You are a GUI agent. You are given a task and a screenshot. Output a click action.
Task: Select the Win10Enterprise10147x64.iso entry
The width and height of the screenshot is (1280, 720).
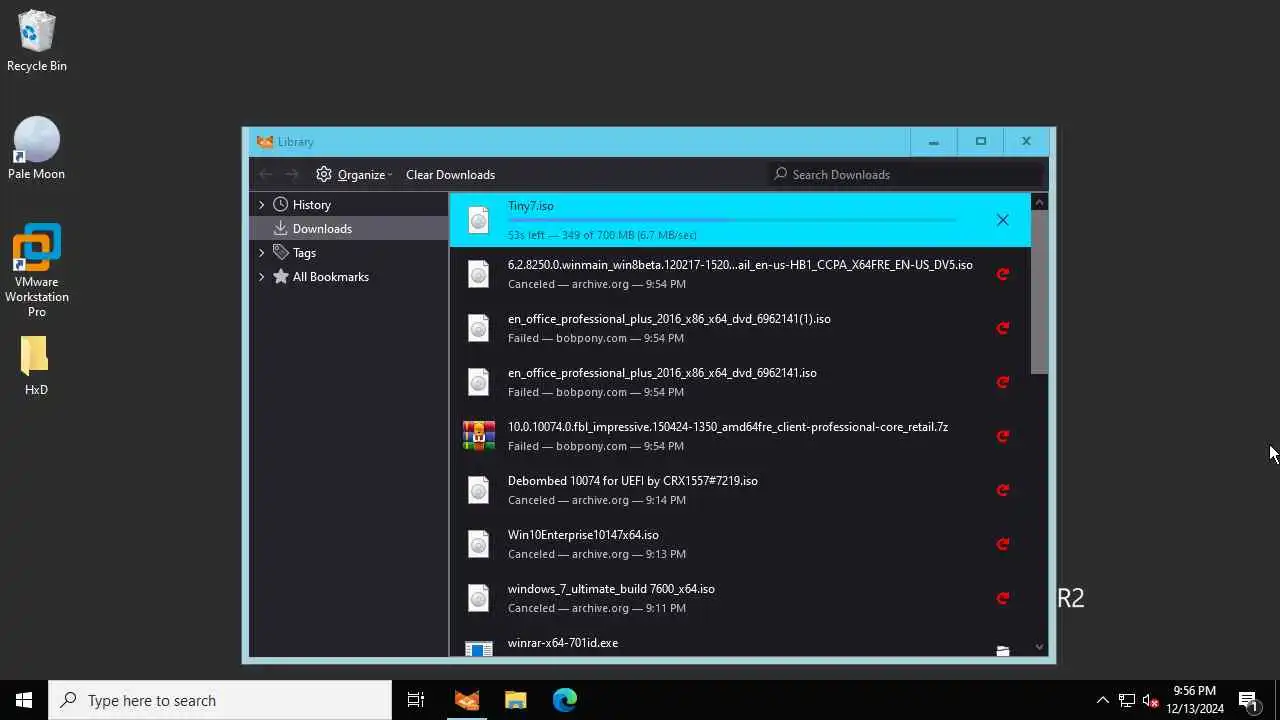(x=740, y=544)
